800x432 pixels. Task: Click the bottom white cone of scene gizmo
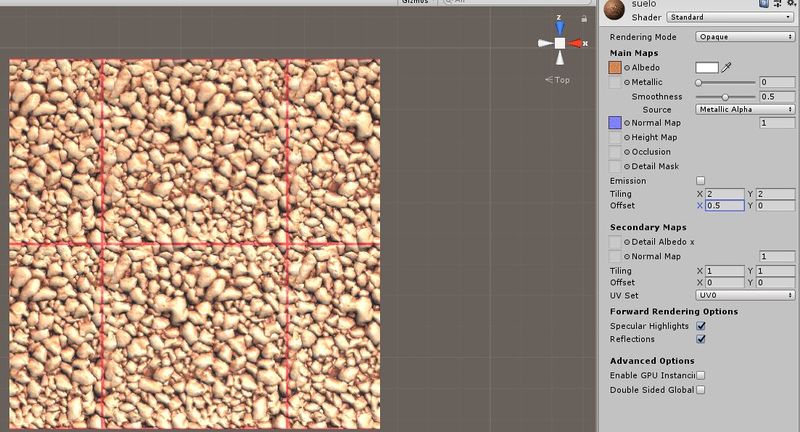[560, 58]
